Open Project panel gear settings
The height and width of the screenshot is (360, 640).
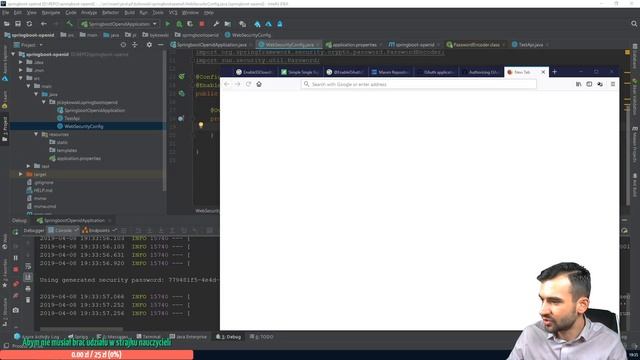pyautogui.click(x=149, y=44)
